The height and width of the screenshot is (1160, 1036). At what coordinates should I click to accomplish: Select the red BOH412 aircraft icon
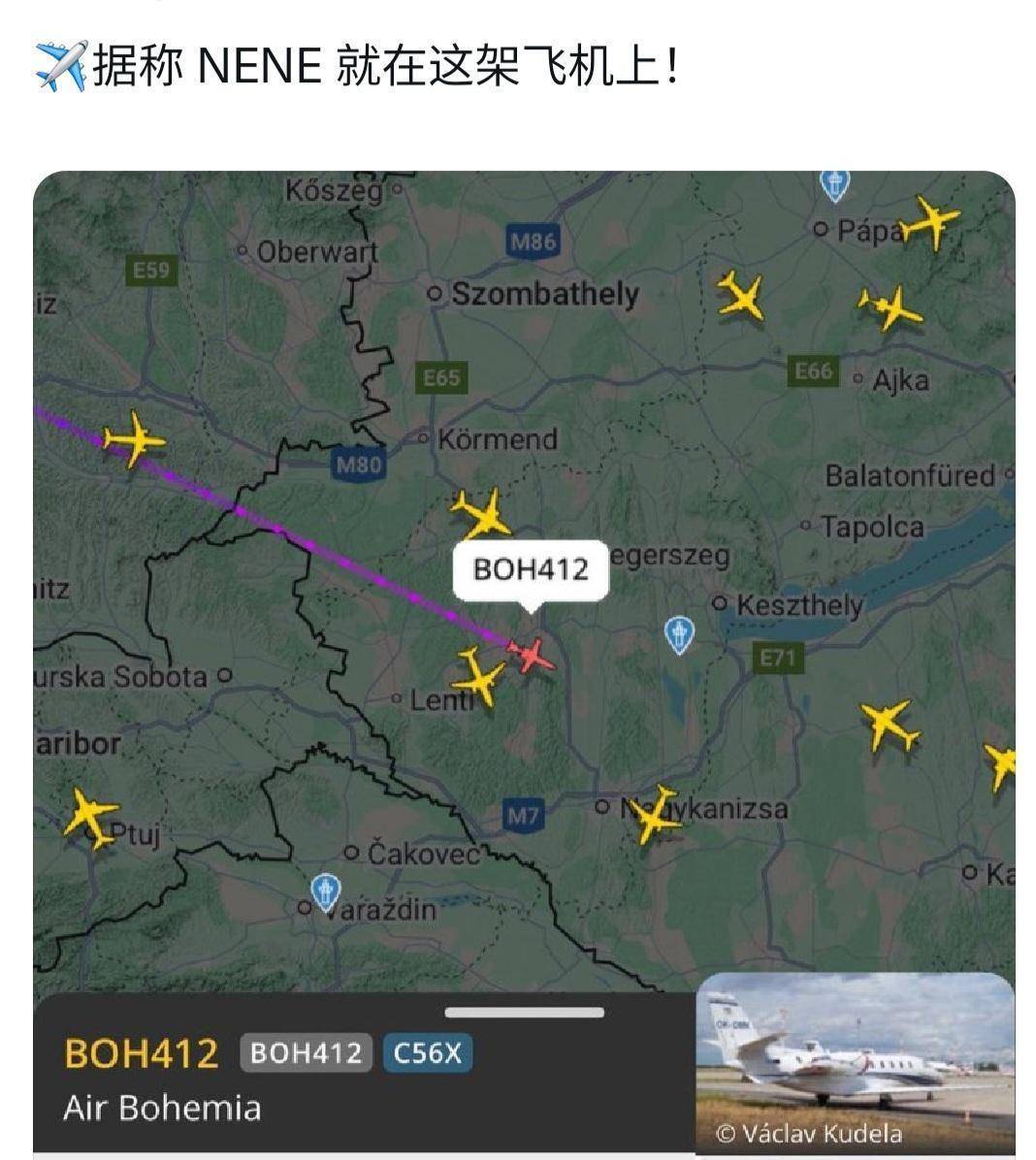[x=532, y=656]
